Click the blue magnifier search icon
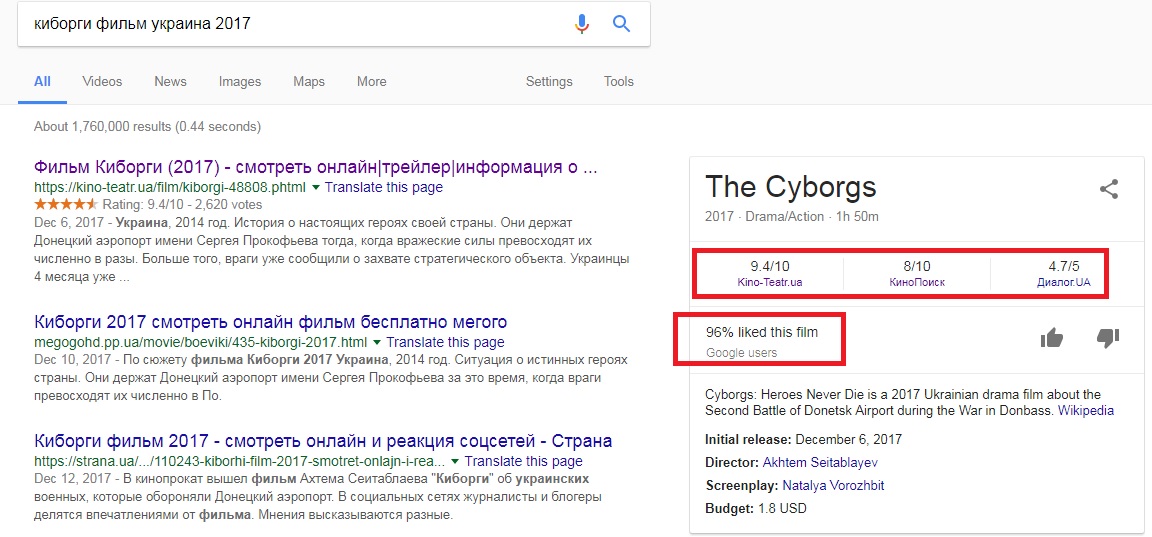Viewport: 1152px width, 537px height. tap(621, 24)
